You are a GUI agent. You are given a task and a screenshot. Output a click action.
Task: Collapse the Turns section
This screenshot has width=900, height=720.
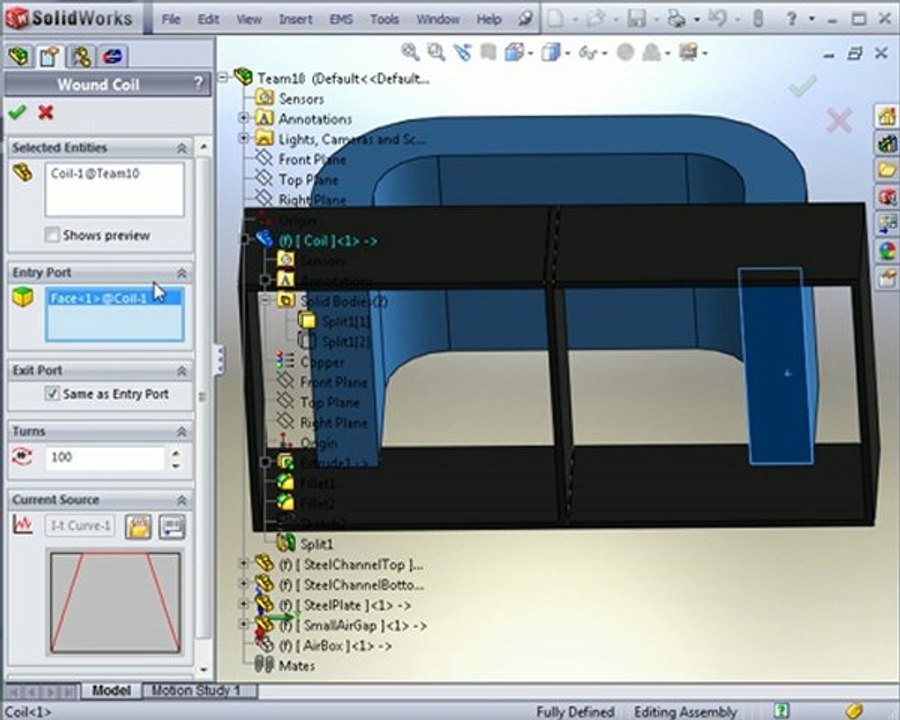coord(182,431)
